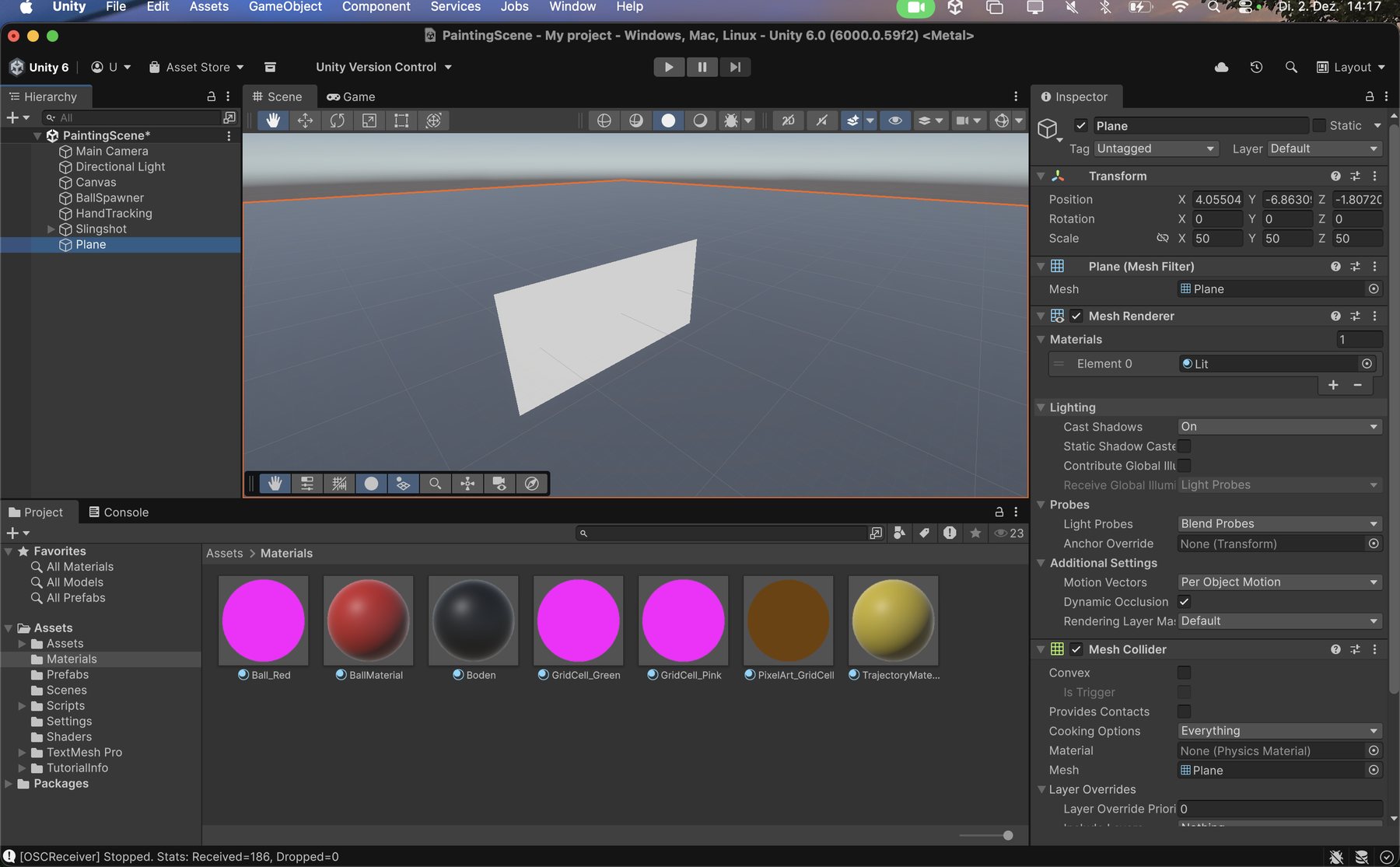Switch to the Game tab

pyautogui.click(x=351, y=96)
